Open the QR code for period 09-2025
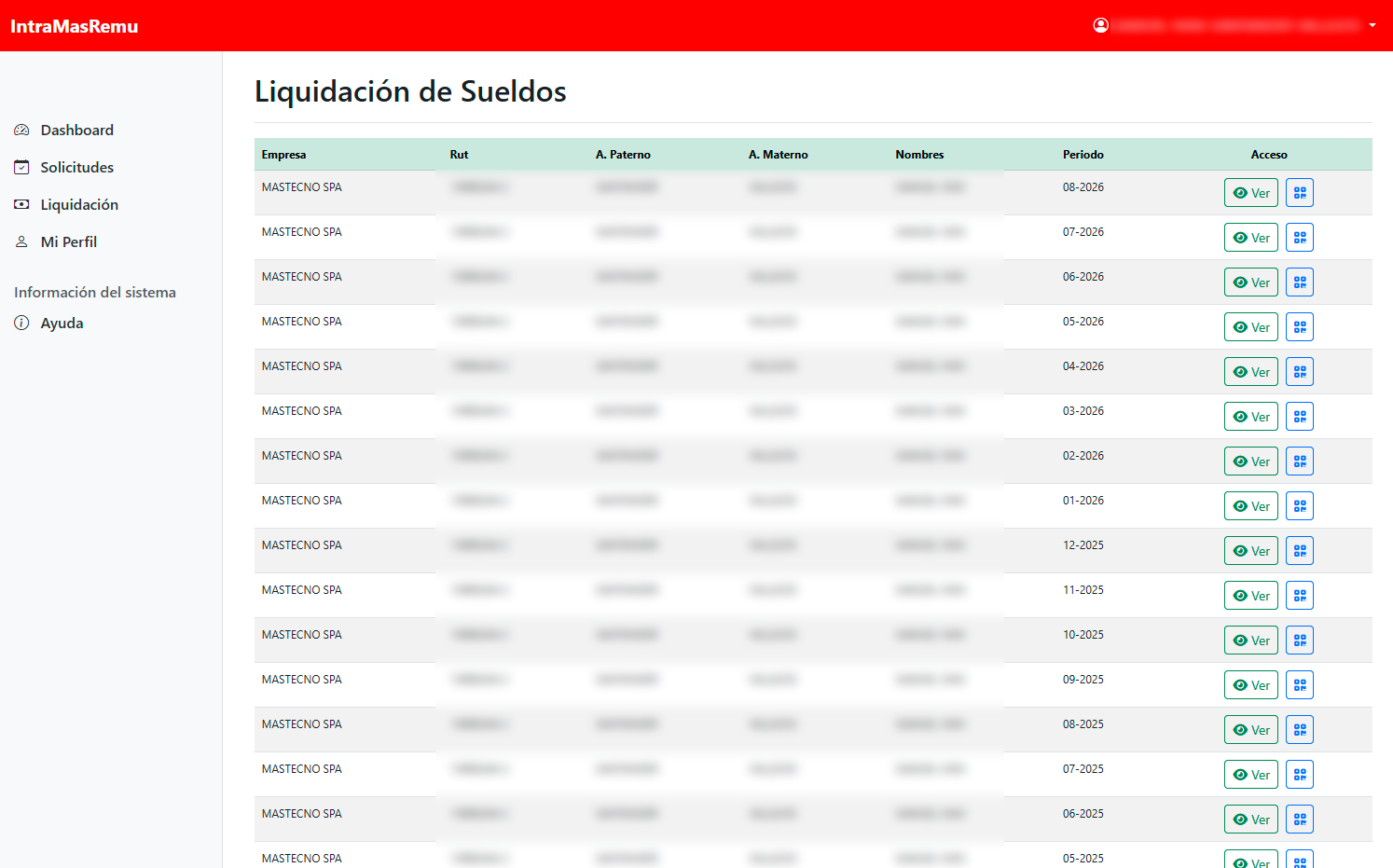This screenshot has width=1393, height=868. (1300, 685)
